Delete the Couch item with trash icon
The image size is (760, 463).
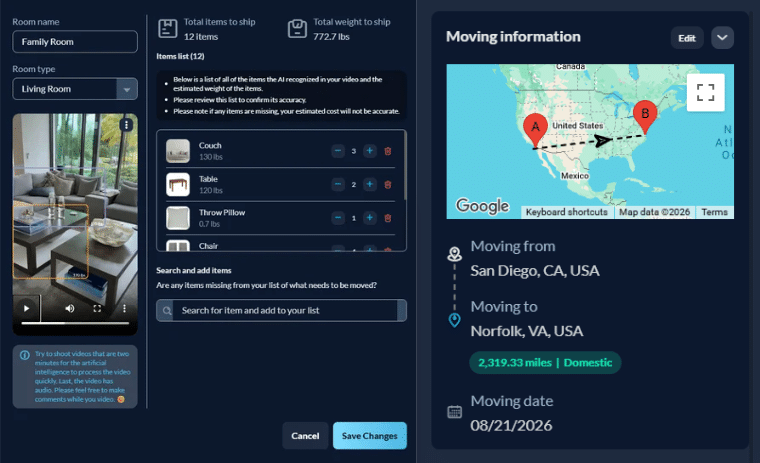pos(388,151)
